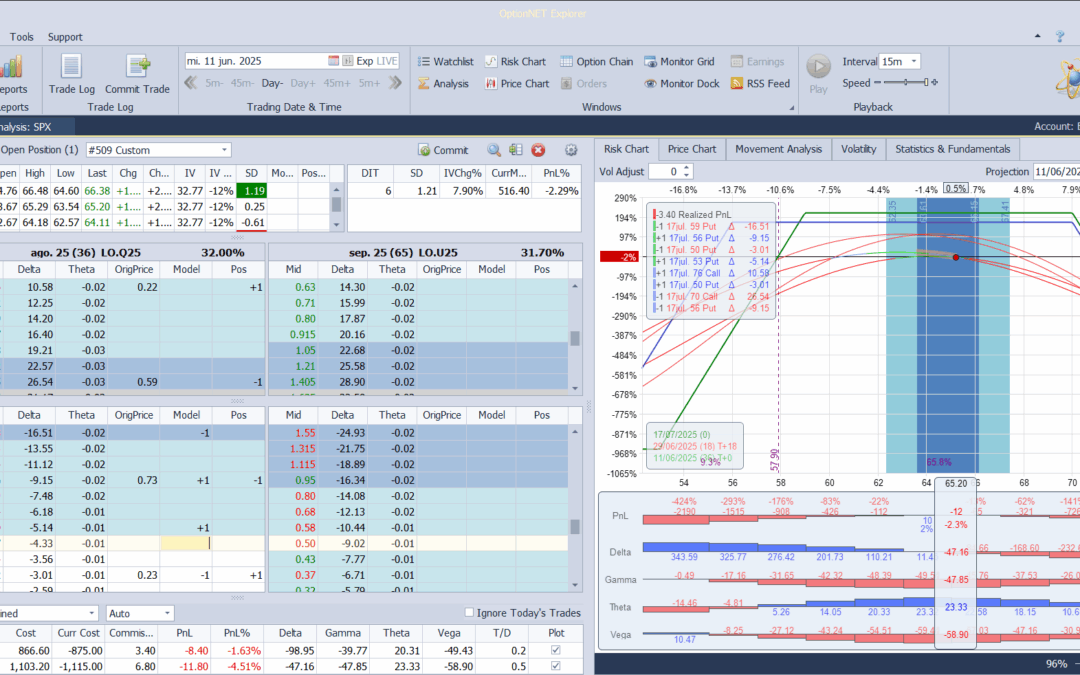Open the RSS Feed window
The image size is (1080, 675).
pyautogui.click(x=760, y=83)
